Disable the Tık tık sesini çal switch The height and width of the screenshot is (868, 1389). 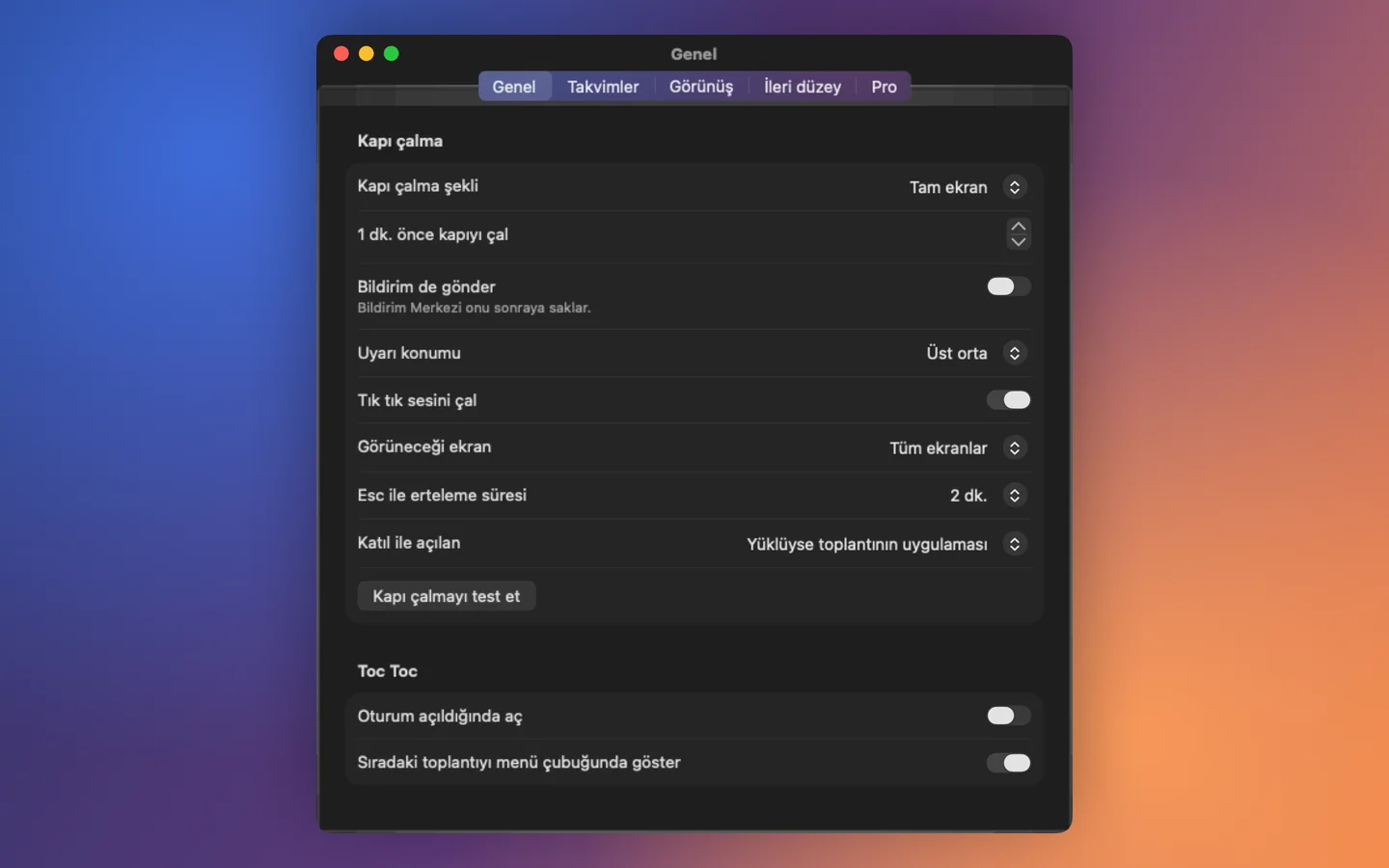coord(1008,400)
